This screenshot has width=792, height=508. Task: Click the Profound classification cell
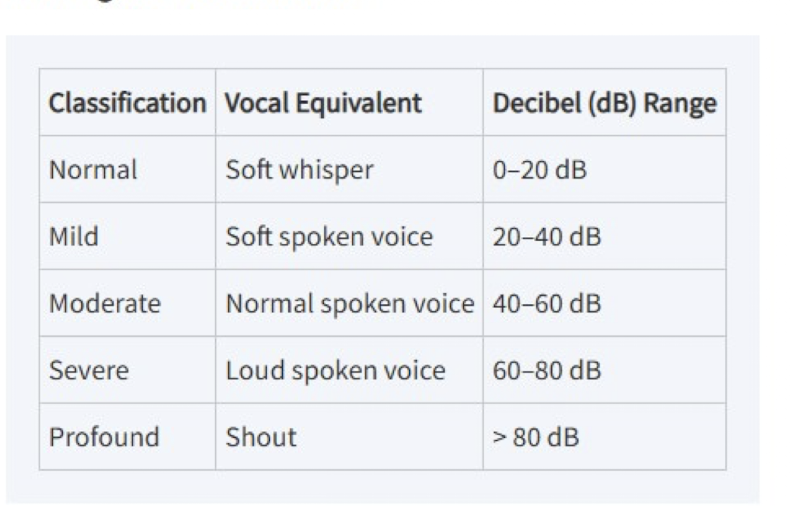pyautogui.click(x=104, y=437)
